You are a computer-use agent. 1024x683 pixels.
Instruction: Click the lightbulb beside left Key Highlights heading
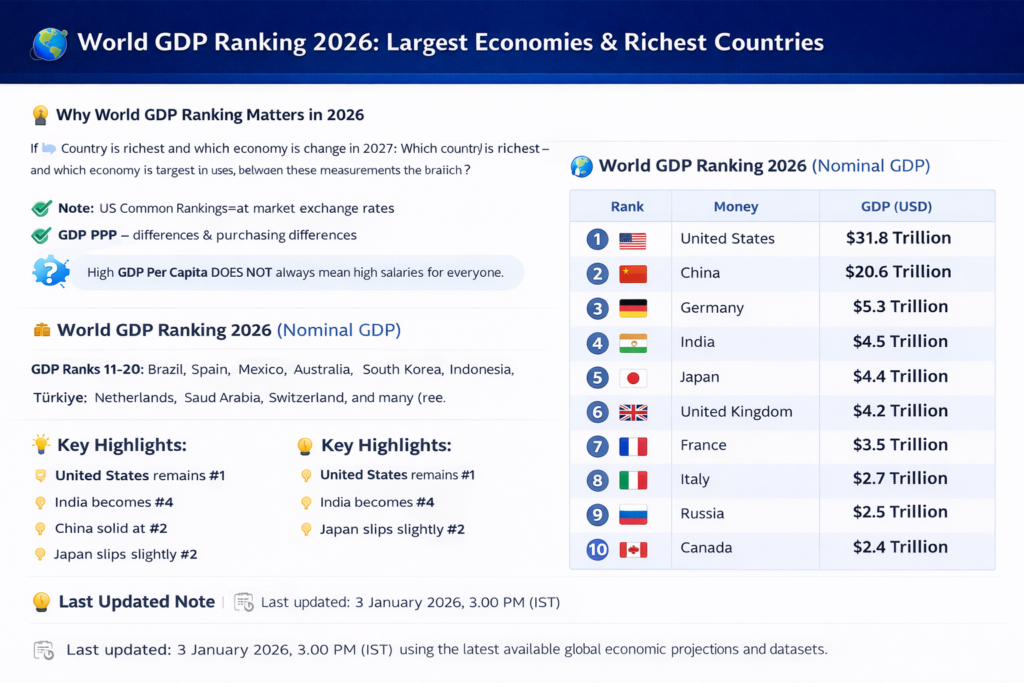tap(41, 445)
